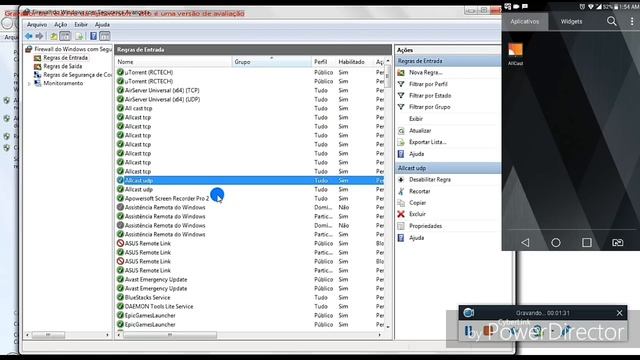Select the AirServer Universal (x64) (TCP) rule
Screen dimensions: 640x360
pos(162,90)
